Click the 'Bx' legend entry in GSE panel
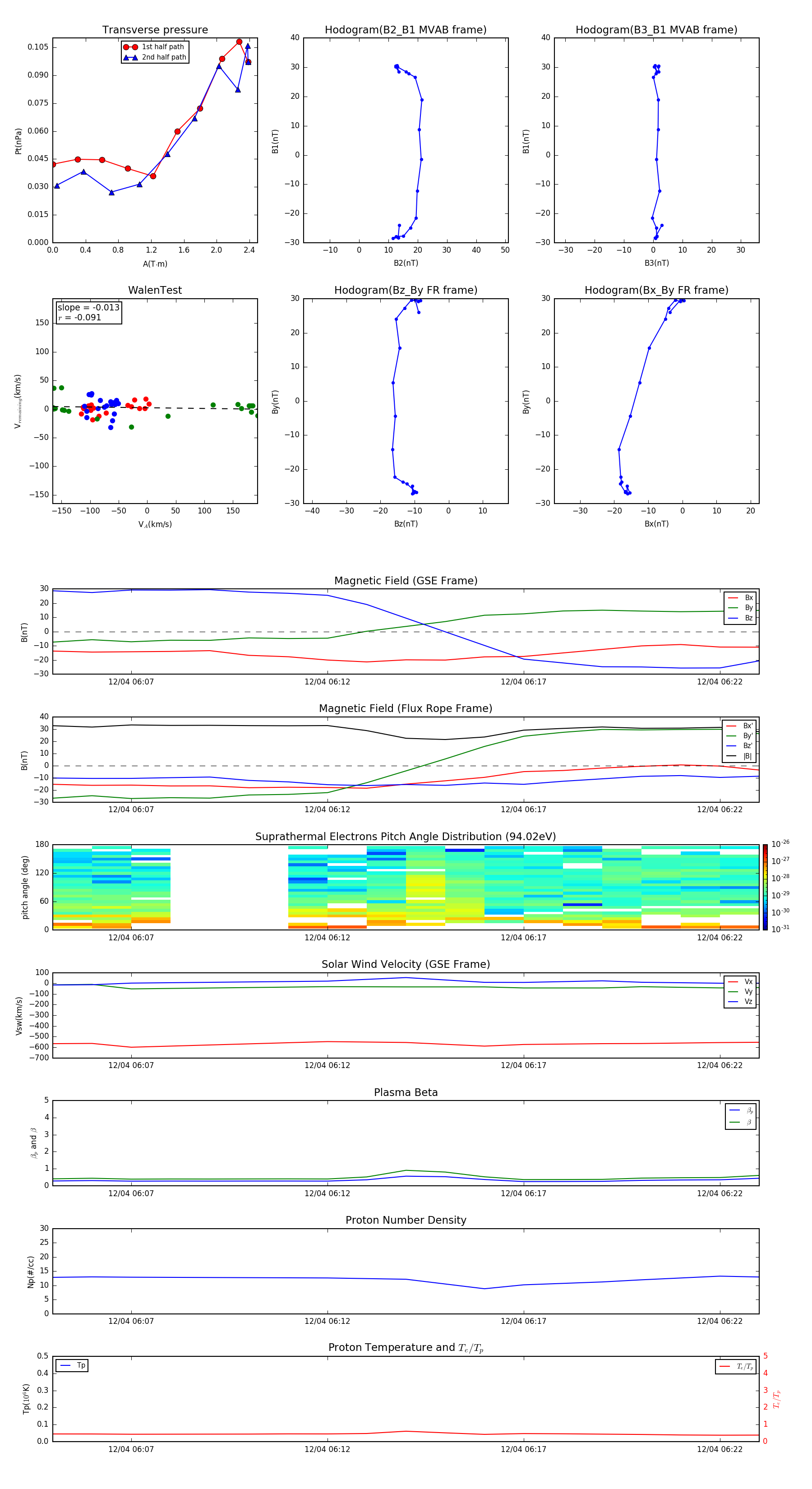 coord(740,598)
